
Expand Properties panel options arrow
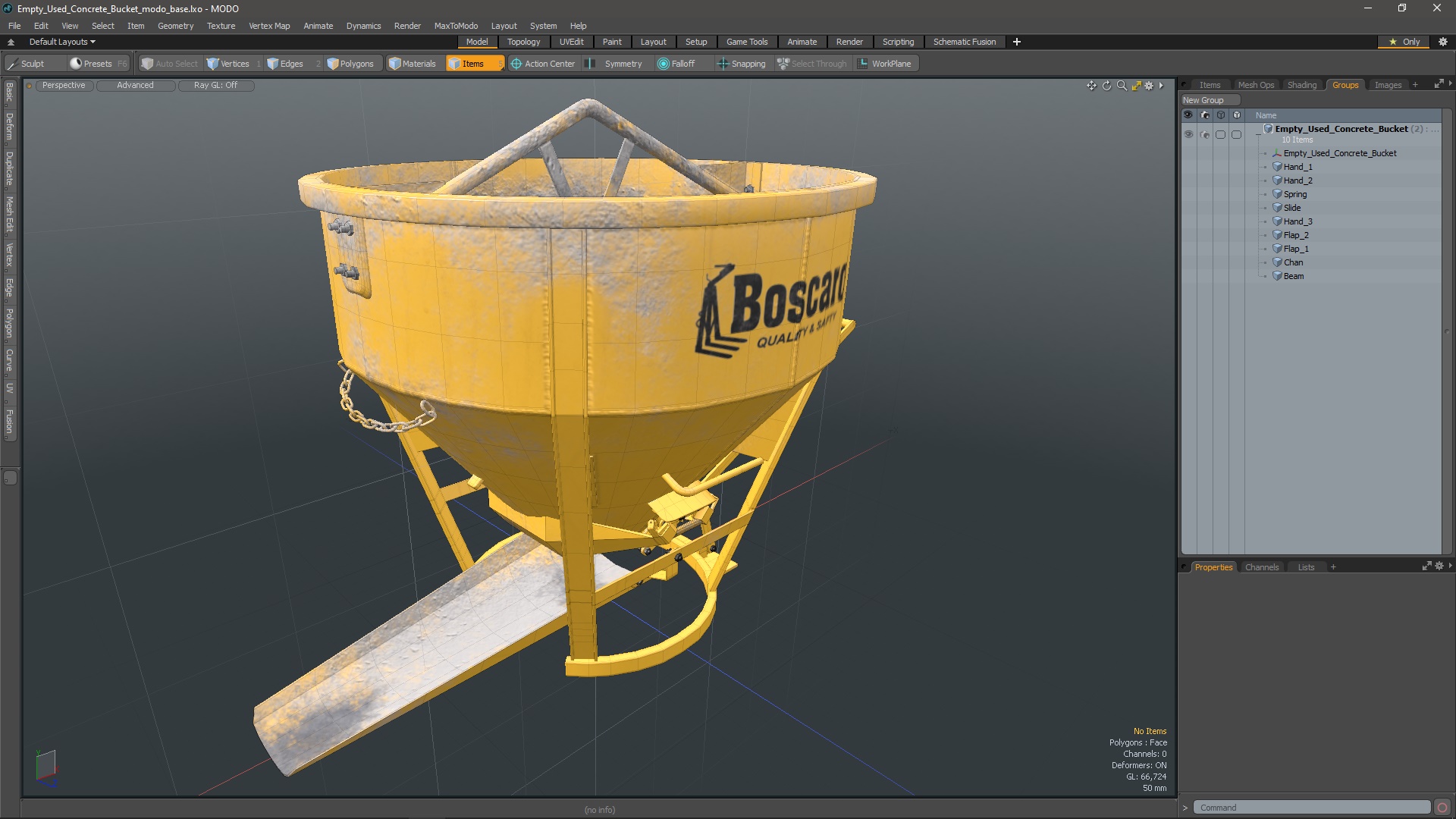click(1450, 566)
